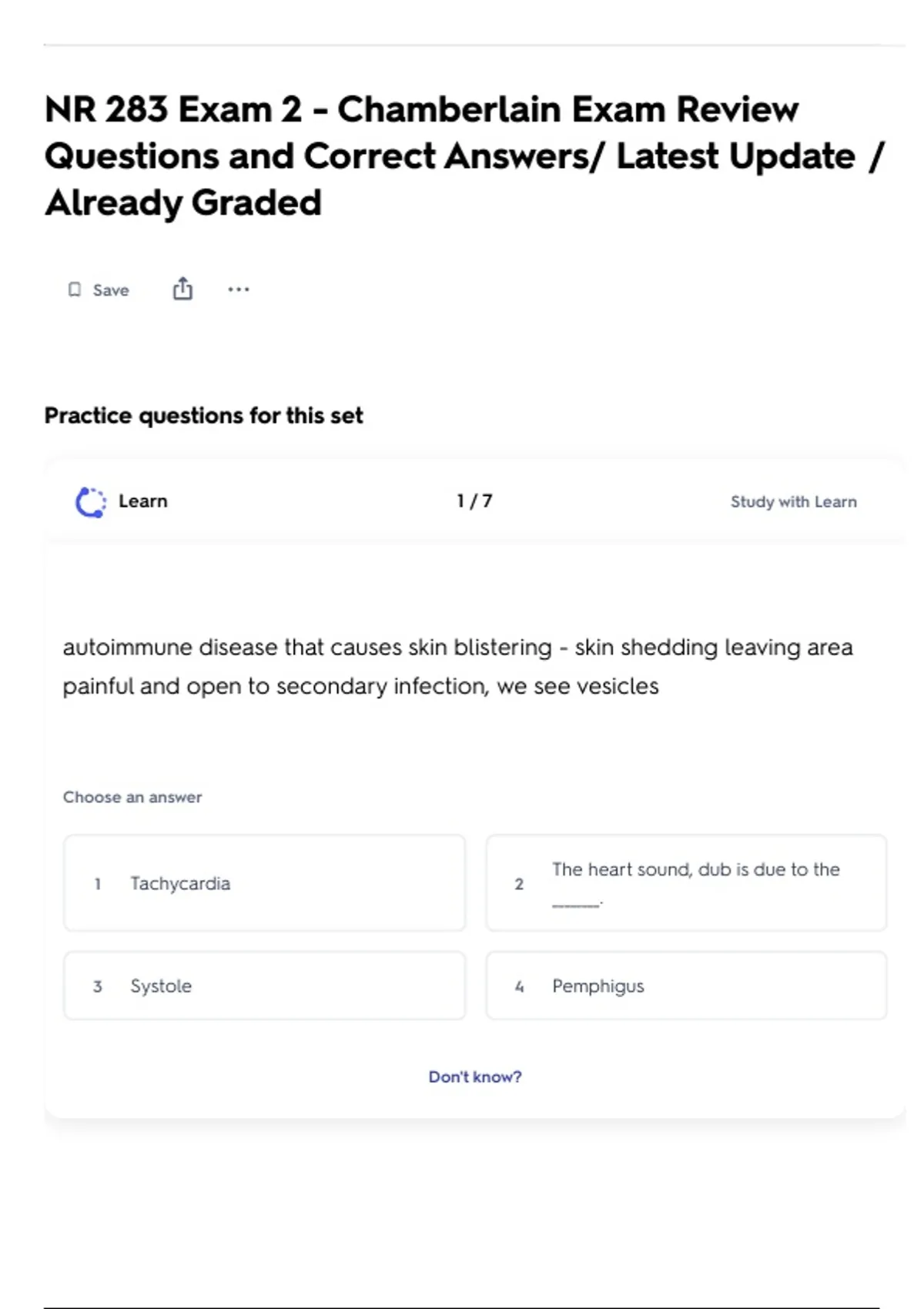The height and width of the screenshot is (1309, 924).
Task: Click the Don't know? link
Action: [474, 1076]
